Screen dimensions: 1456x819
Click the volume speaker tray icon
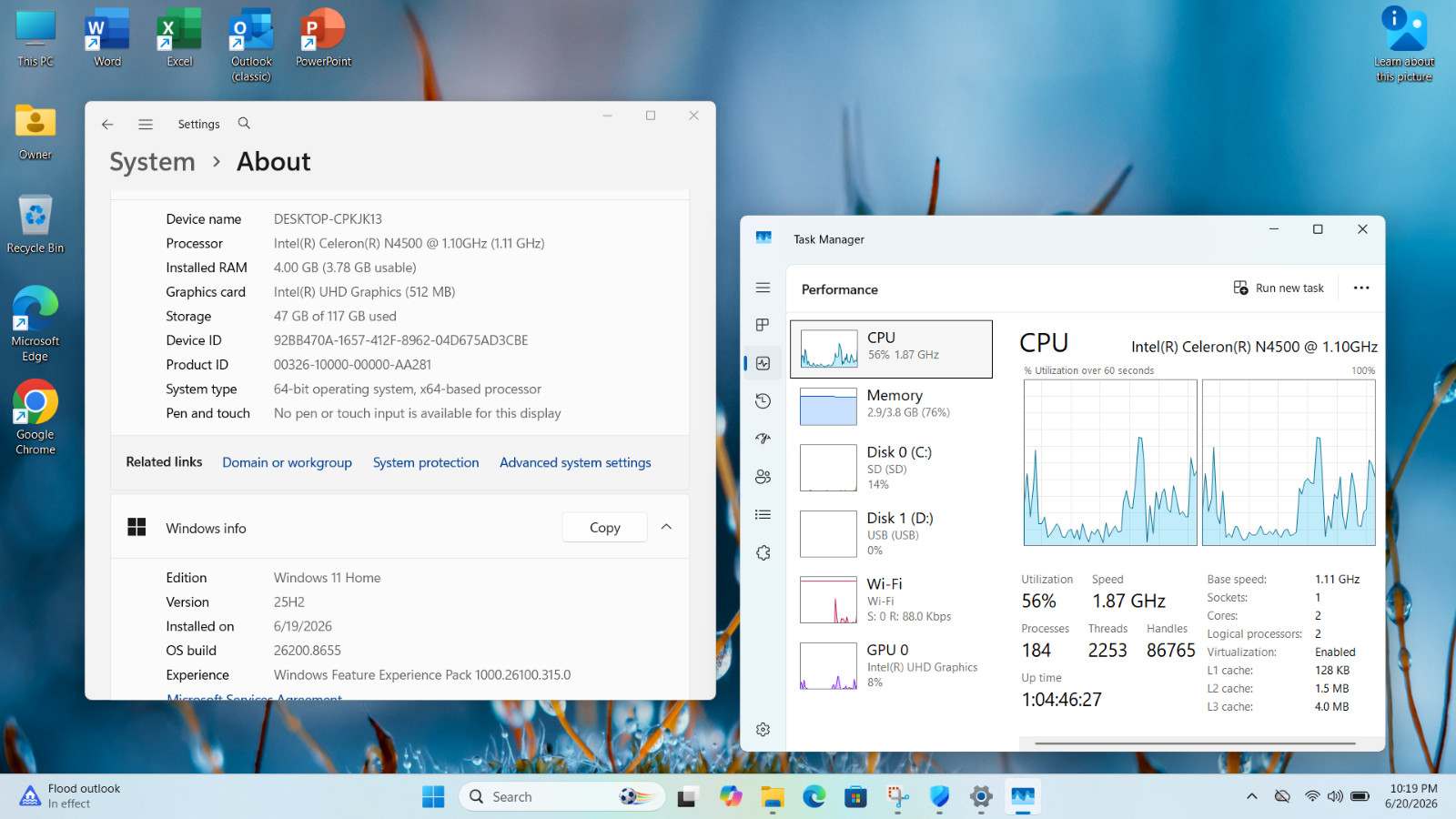(x=1335, y=796)
